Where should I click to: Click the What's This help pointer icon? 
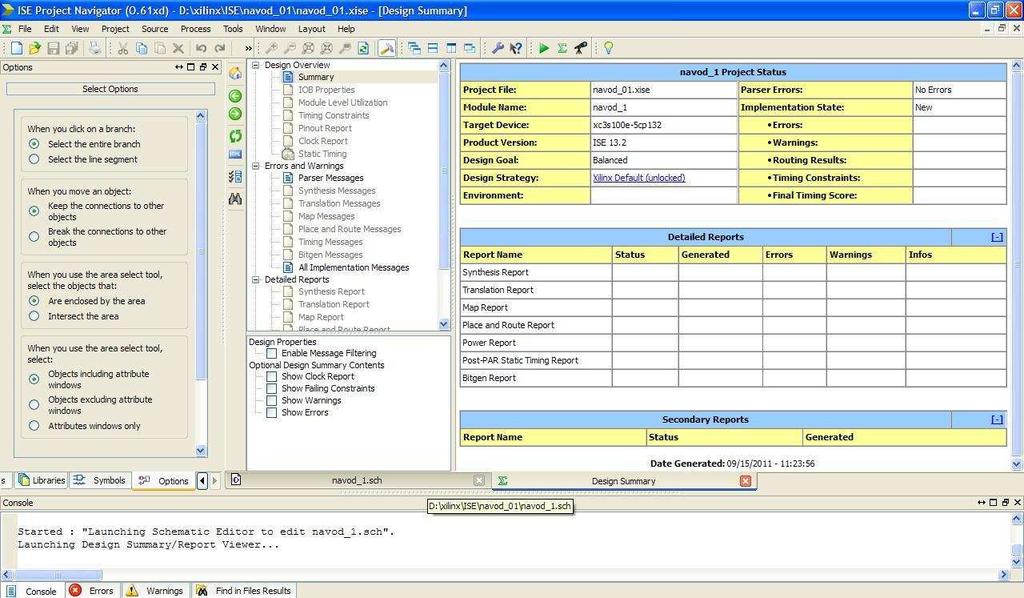[515, 48]
